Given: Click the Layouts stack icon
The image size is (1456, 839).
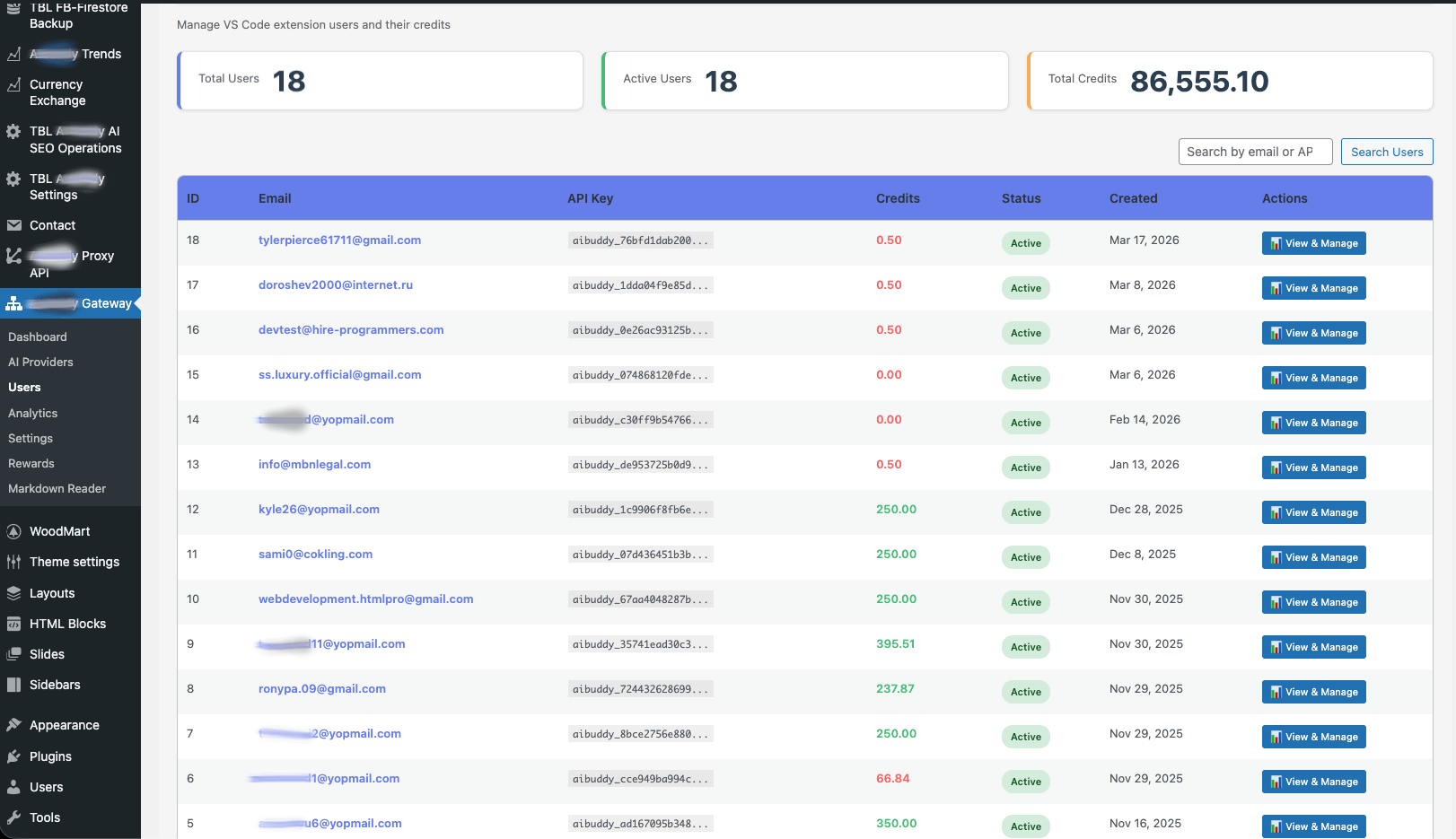Looking at the screenshot, I should [13, 593].
